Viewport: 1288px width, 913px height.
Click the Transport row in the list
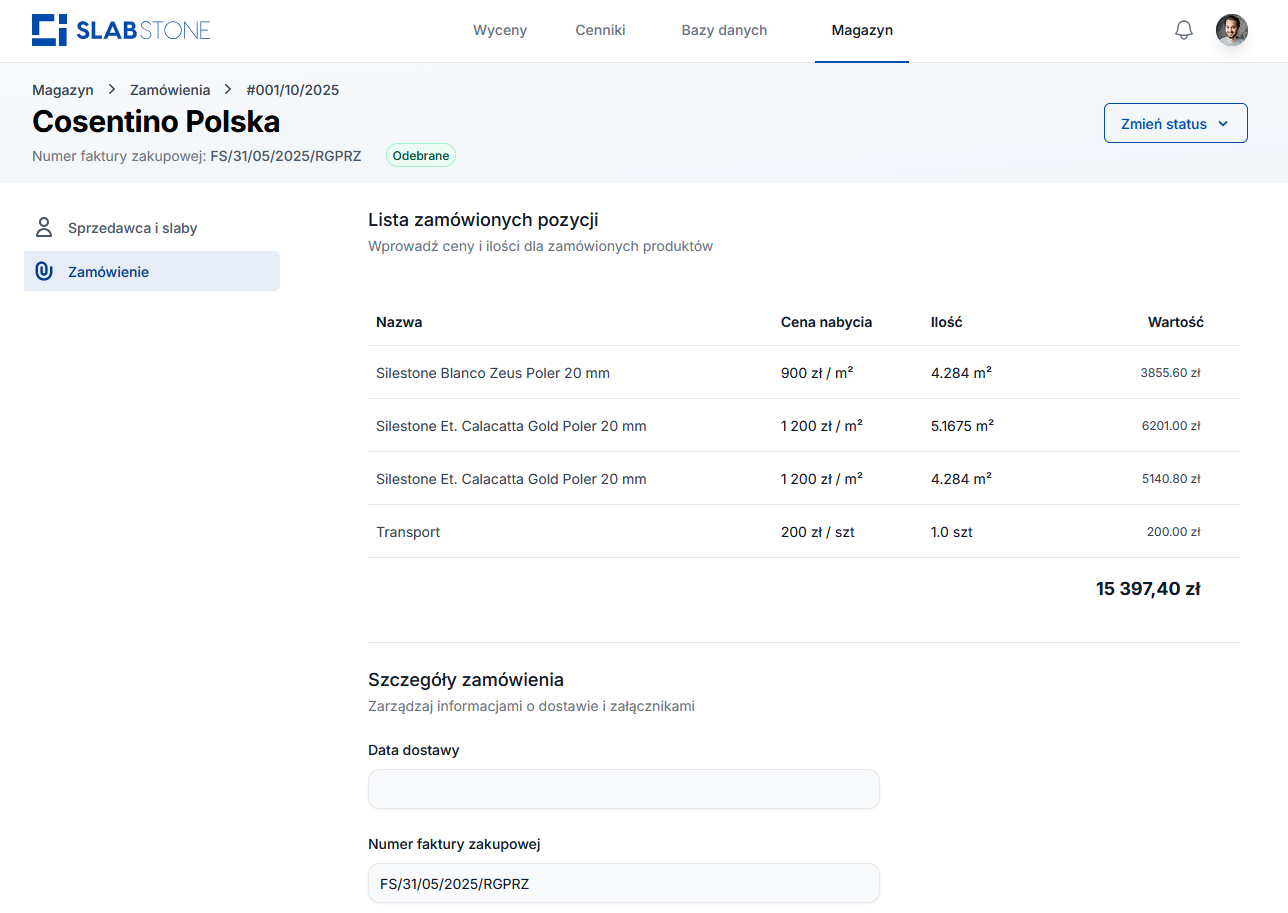click(x=408, y=532)
